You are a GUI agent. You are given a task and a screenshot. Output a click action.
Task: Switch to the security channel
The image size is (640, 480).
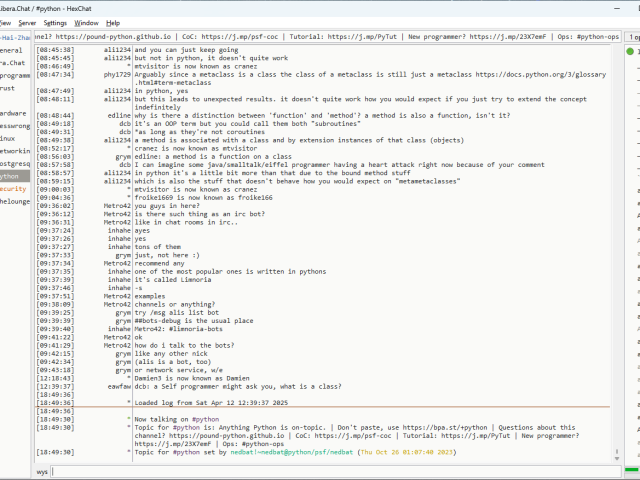coord(14,188)
